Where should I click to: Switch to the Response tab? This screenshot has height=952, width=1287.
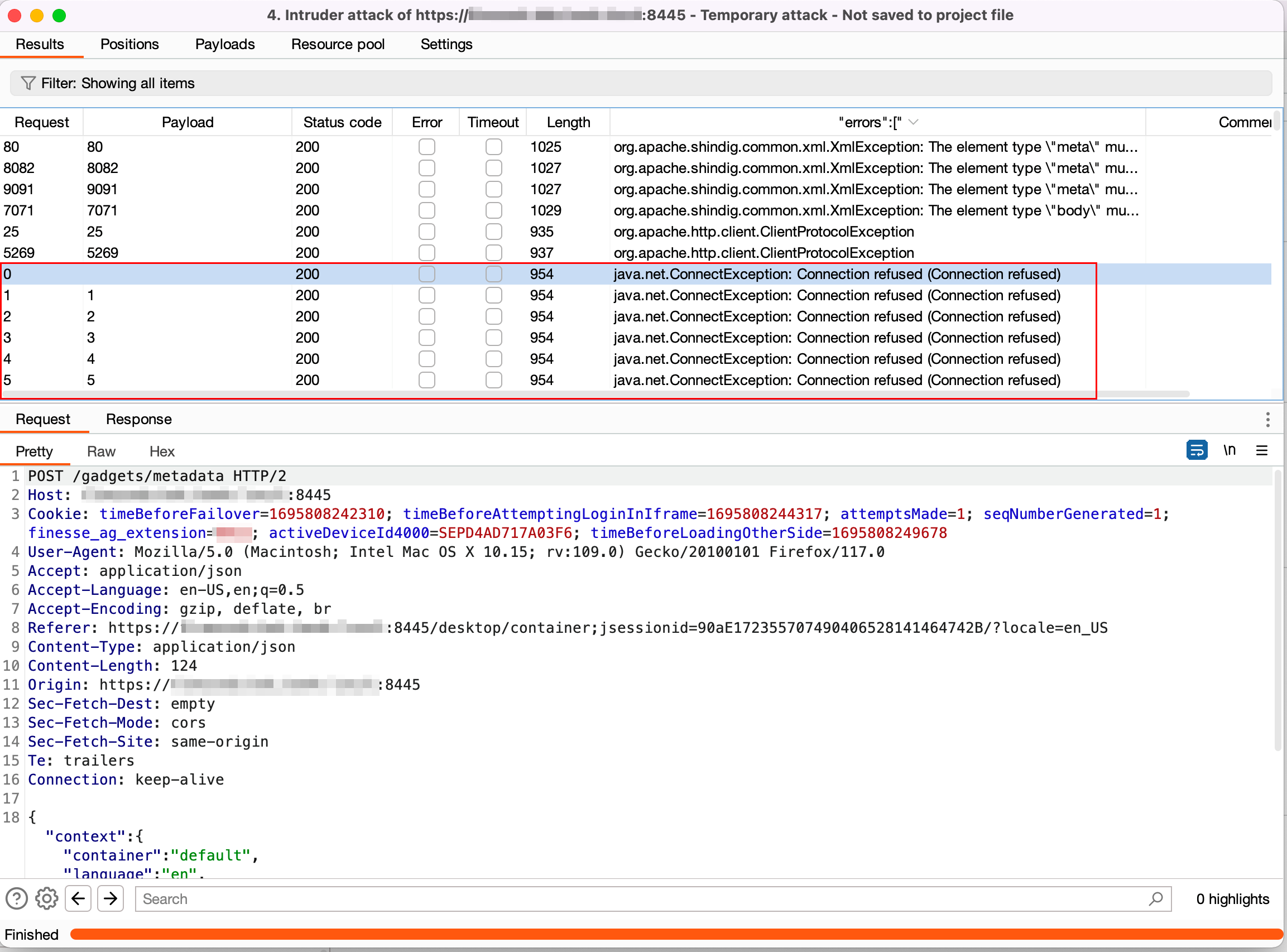(x=139, y=420)
